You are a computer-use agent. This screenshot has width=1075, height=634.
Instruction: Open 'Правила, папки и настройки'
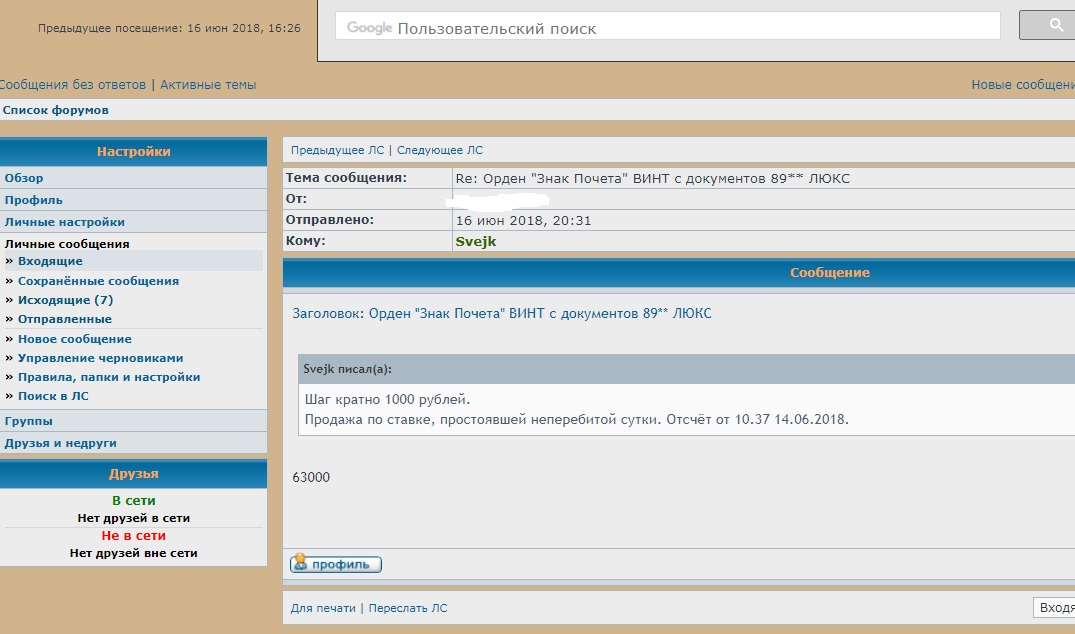point(109,377)
